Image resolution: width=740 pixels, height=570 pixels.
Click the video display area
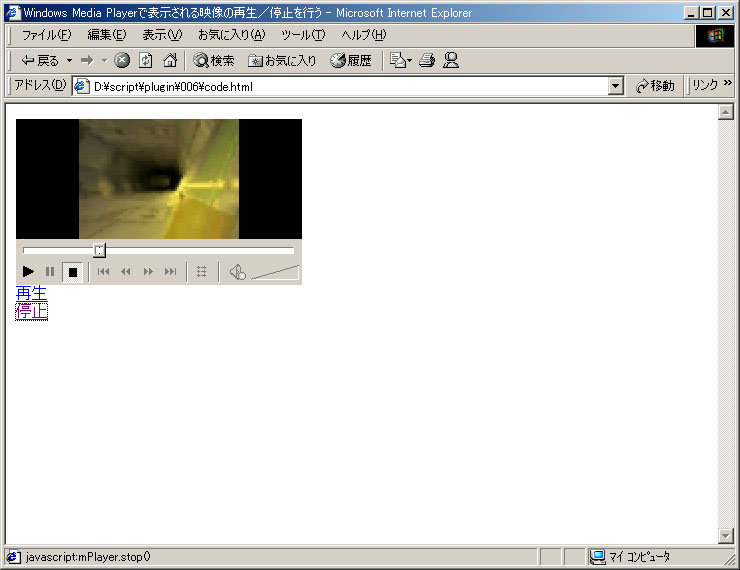(x=159, y=179)
